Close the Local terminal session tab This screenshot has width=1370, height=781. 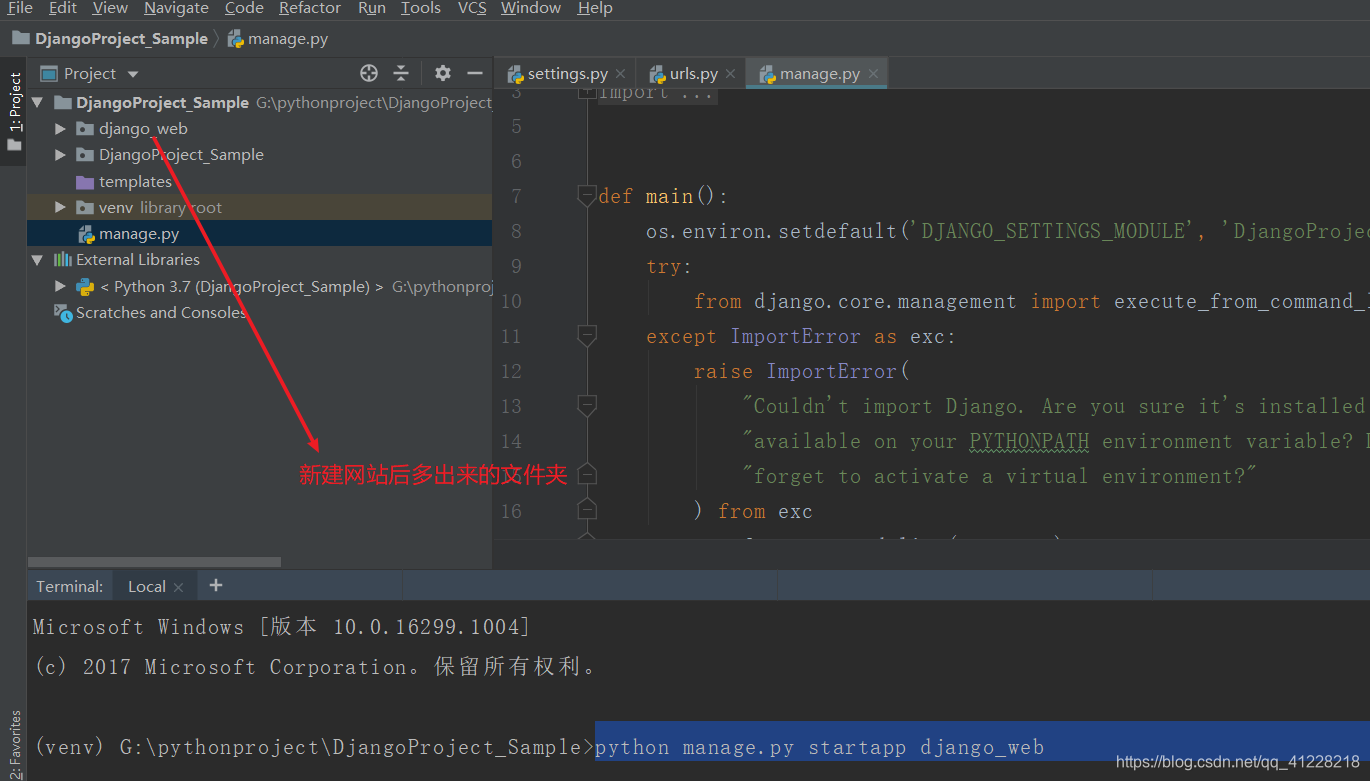coord(178,587)
